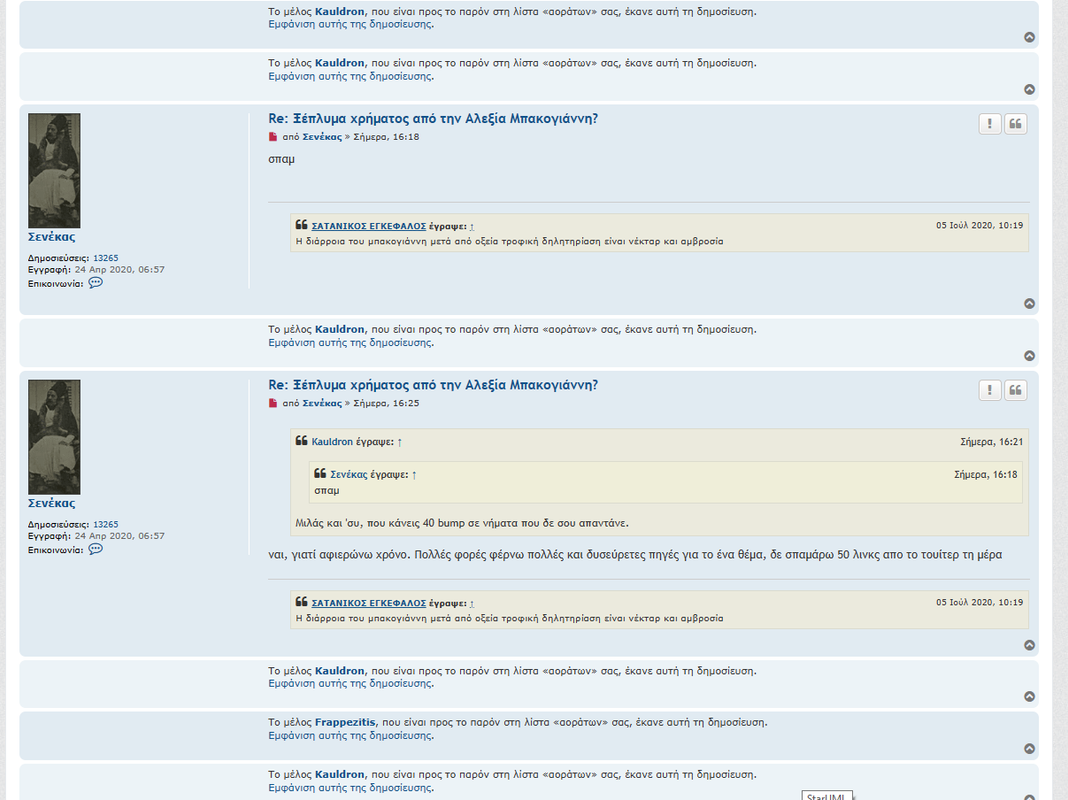Viewport: 1068px width, 800px height.
Task: Click top arrow in Kauldron row just above 16:18 post
Action: click(x=1029, y=89)
